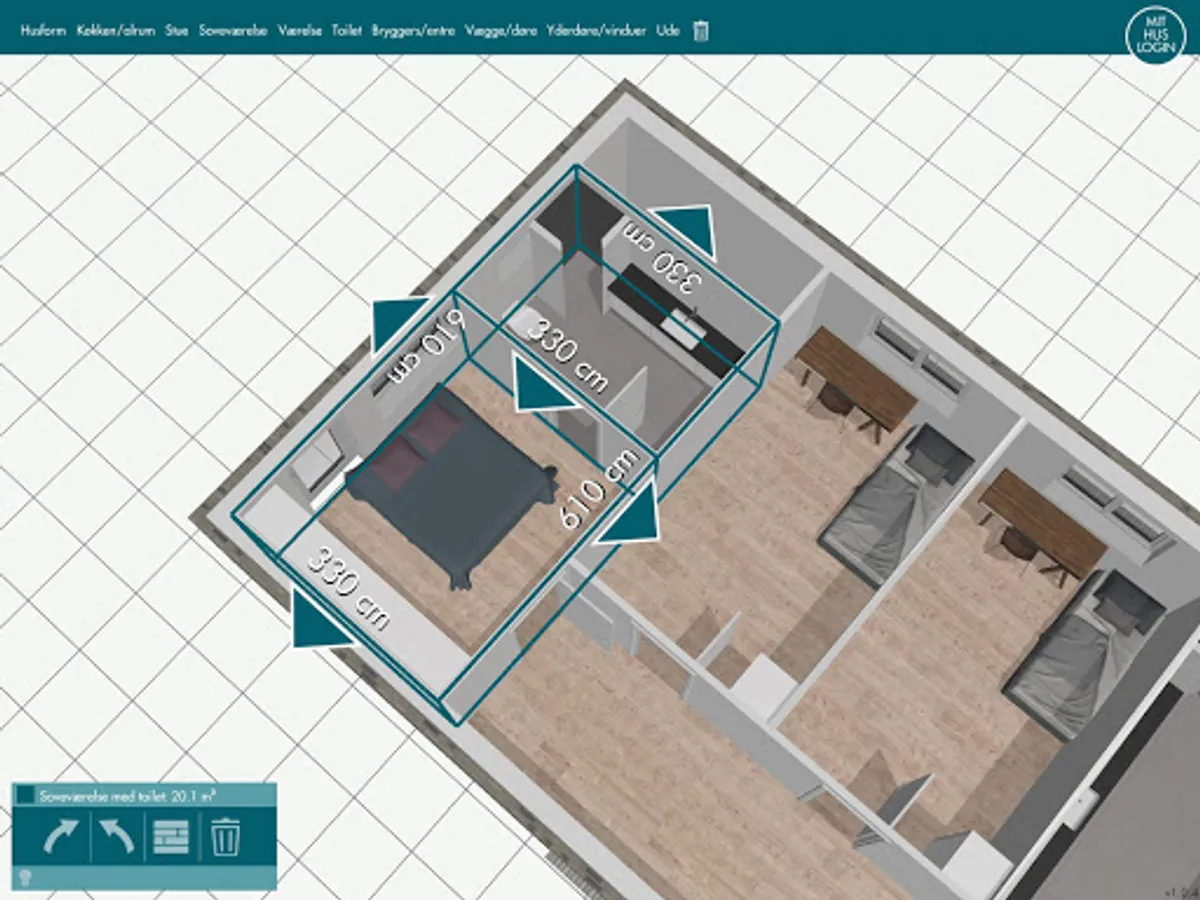1200x900 pixels.
Task: Click the dark teal square room color swatch
Action: tap(25, 795)
